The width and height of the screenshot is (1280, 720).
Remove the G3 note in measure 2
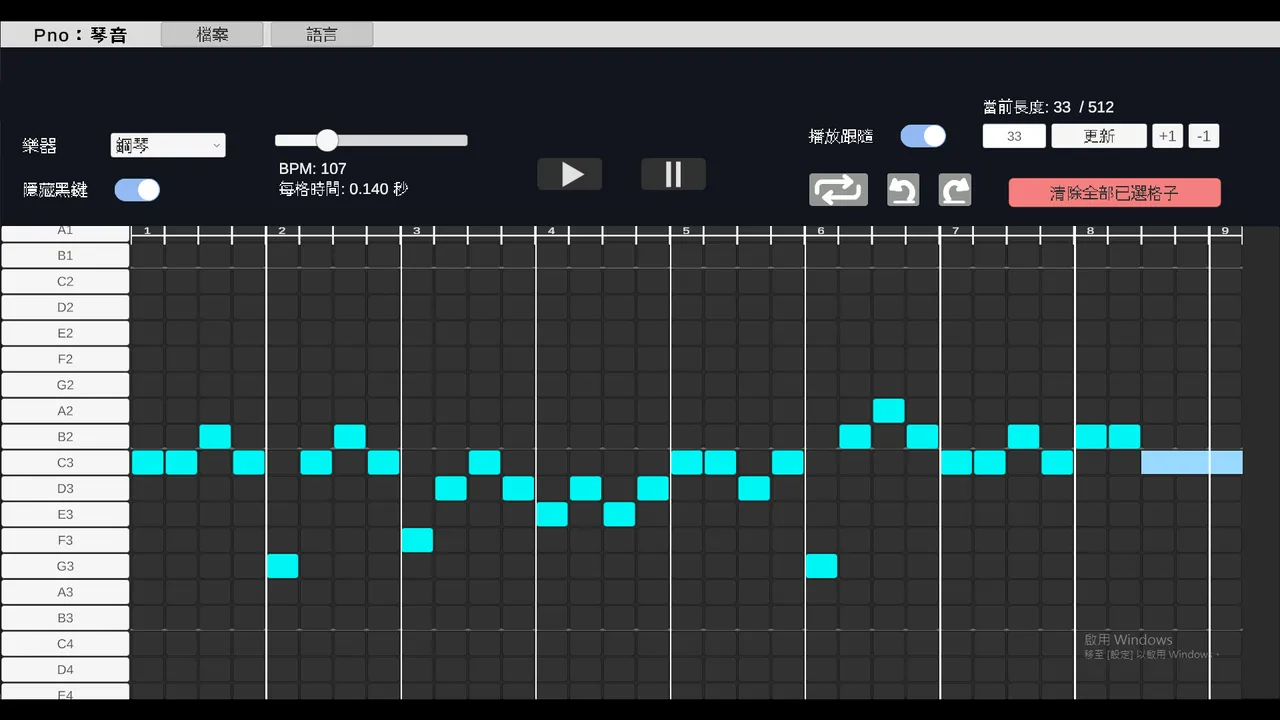(282, 566)
